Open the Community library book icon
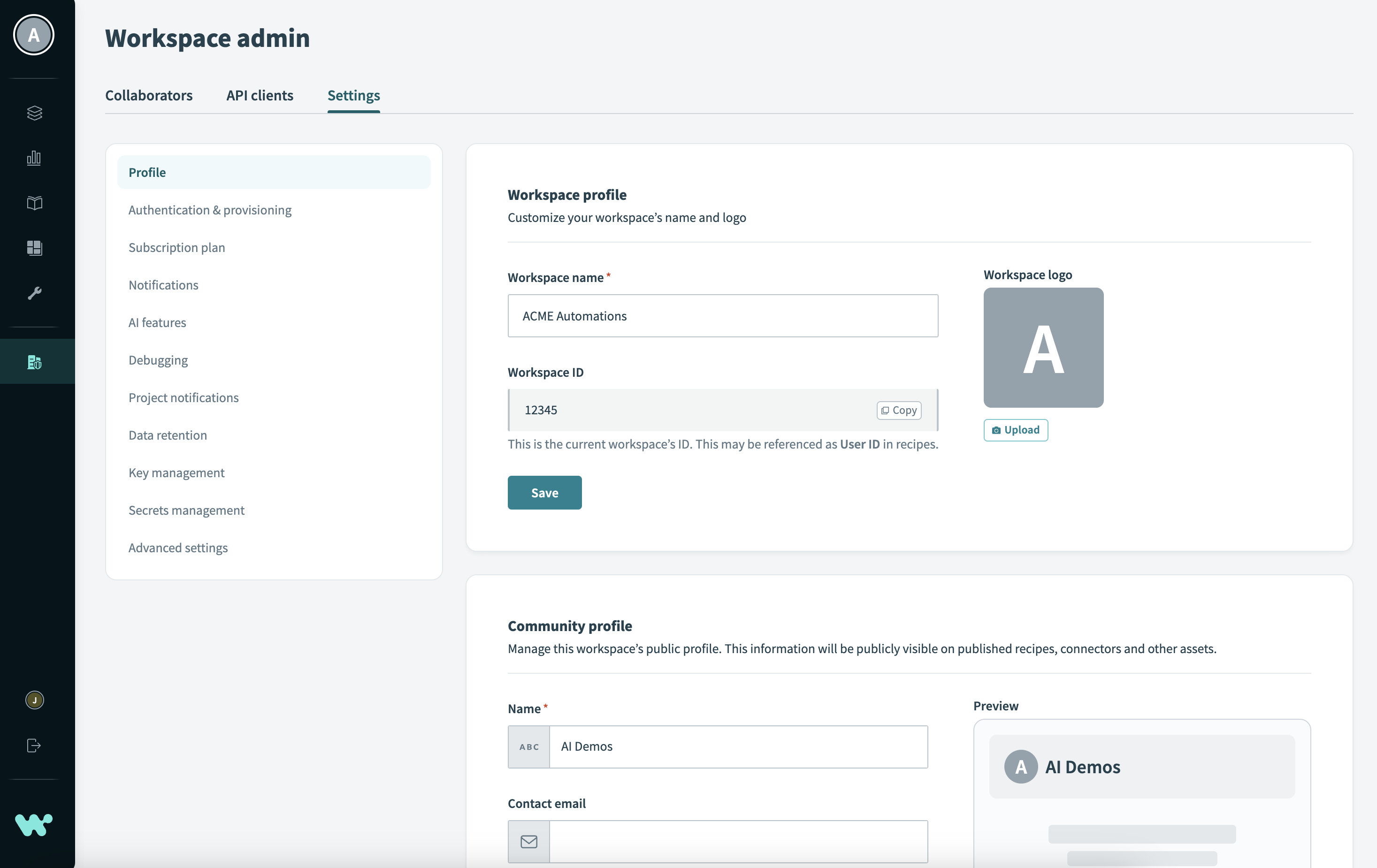This screenshot has height=868, width=1377. pyautogui.click(x=34, y=203)
